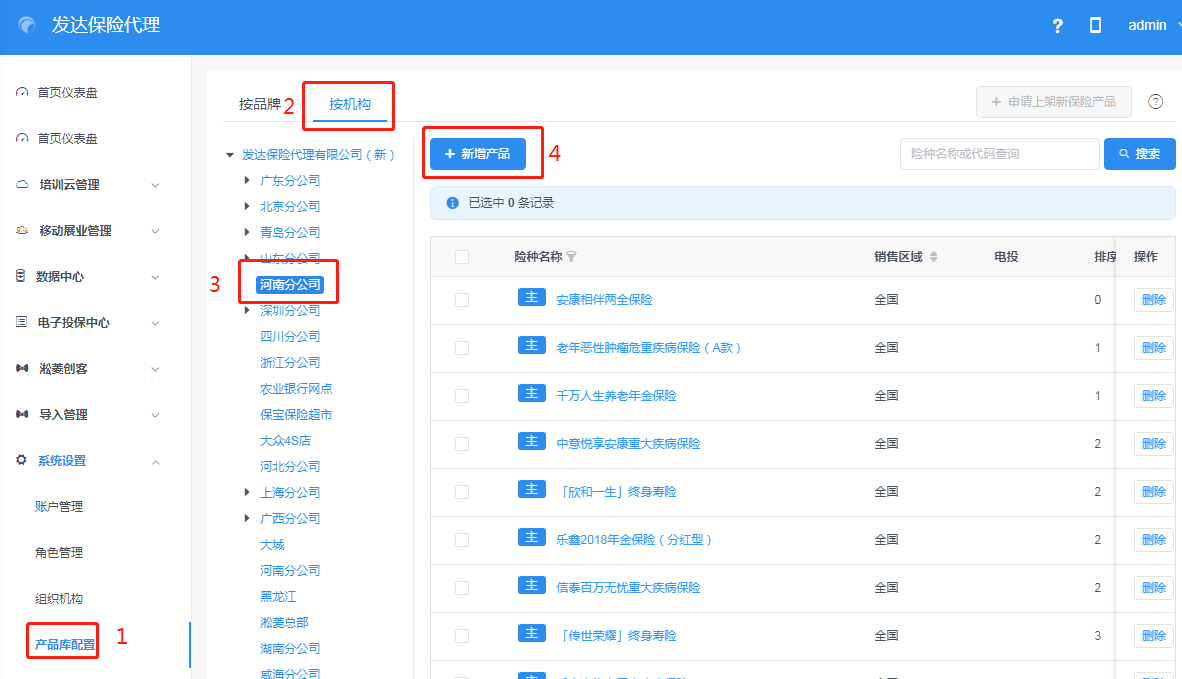Screen dimensions: 1182x679
Task: Collapse the 发达保险代理有限公司 root node
Action: (229, 155)
